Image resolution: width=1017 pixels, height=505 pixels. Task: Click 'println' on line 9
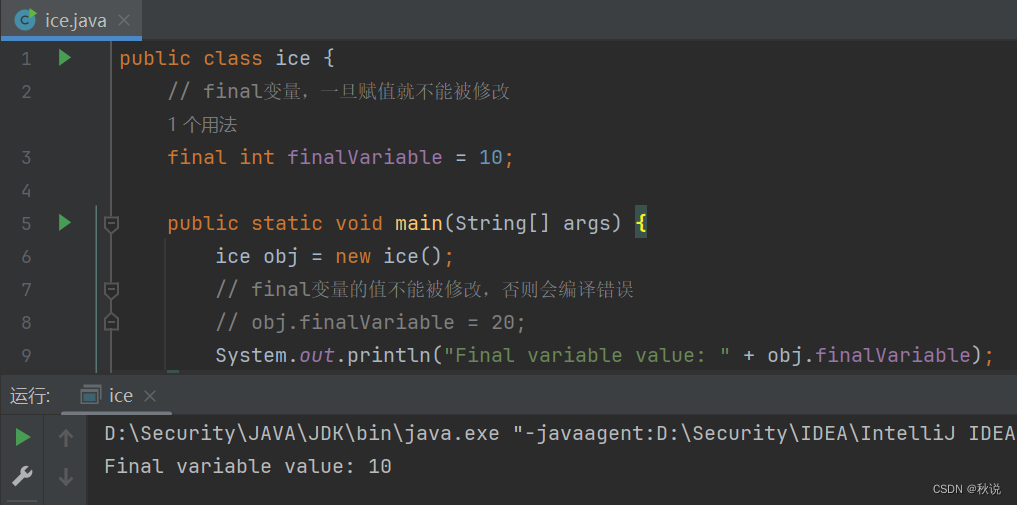coord(390,355)
